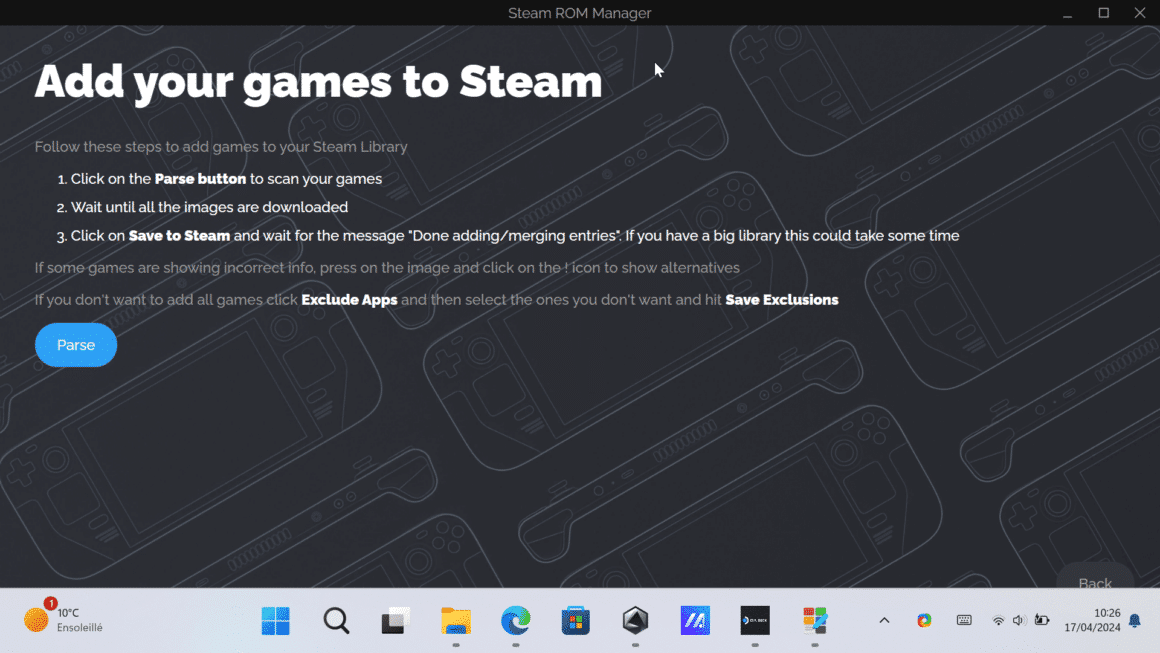Open the clock showing 10:26
Screen dimensions: 1160x653
tap(1093, 620)
